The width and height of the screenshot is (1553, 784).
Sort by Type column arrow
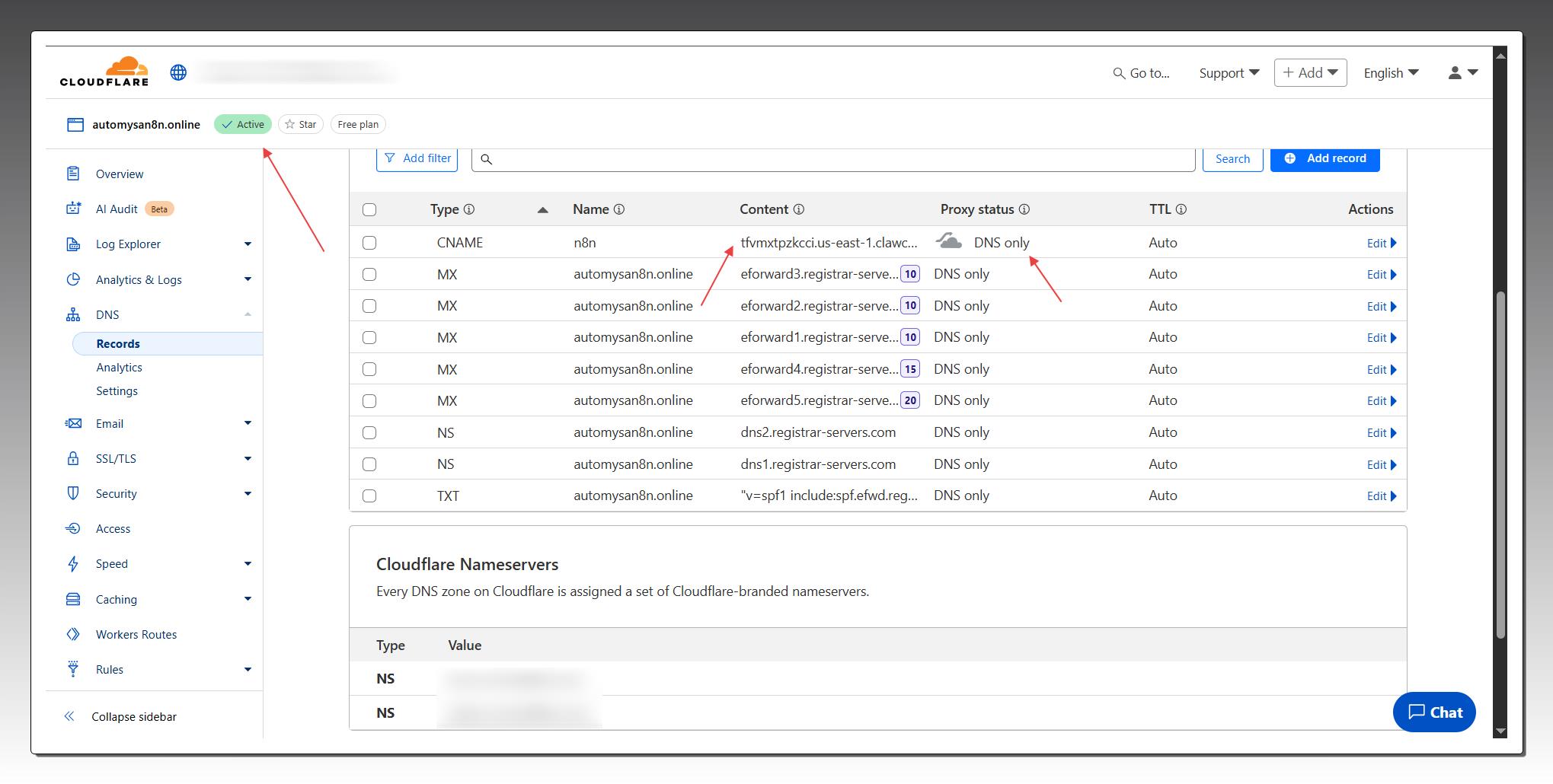pos(542,210)
